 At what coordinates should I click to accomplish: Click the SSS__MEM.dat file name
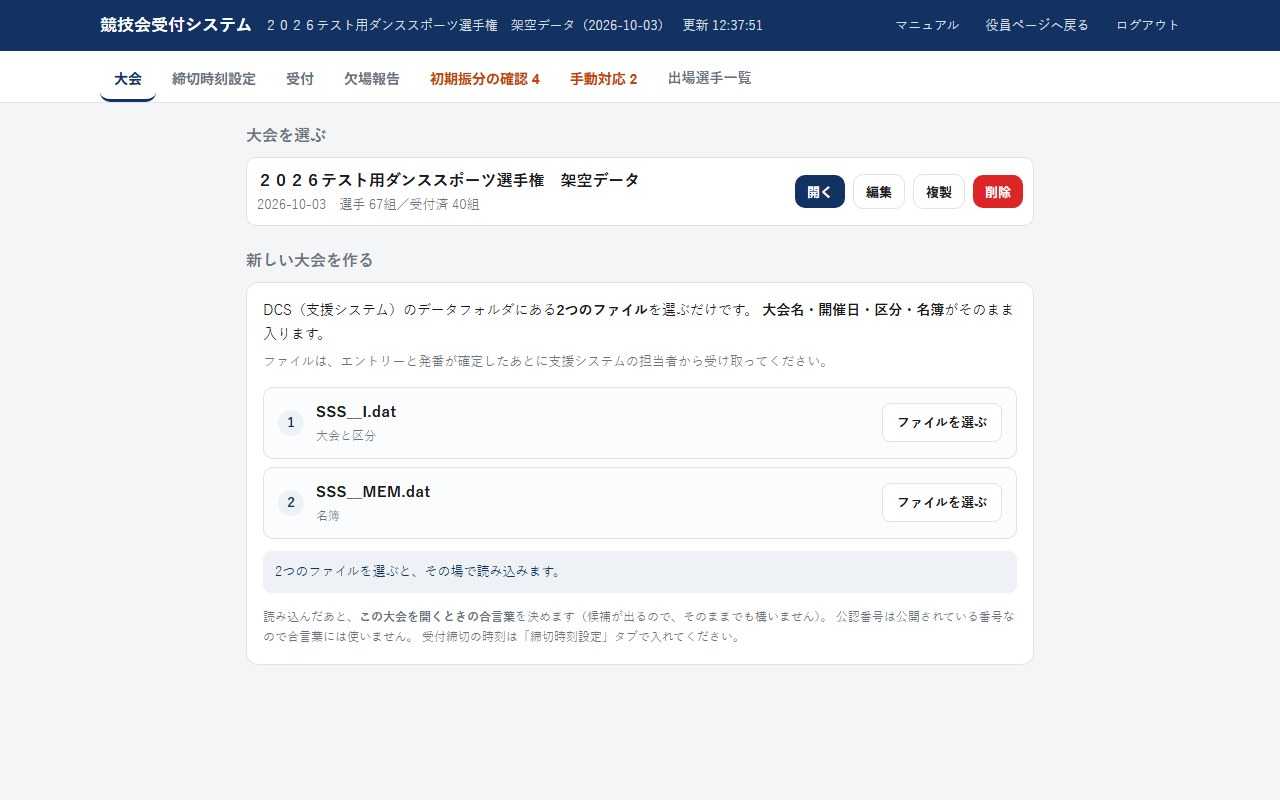[373, 492]
